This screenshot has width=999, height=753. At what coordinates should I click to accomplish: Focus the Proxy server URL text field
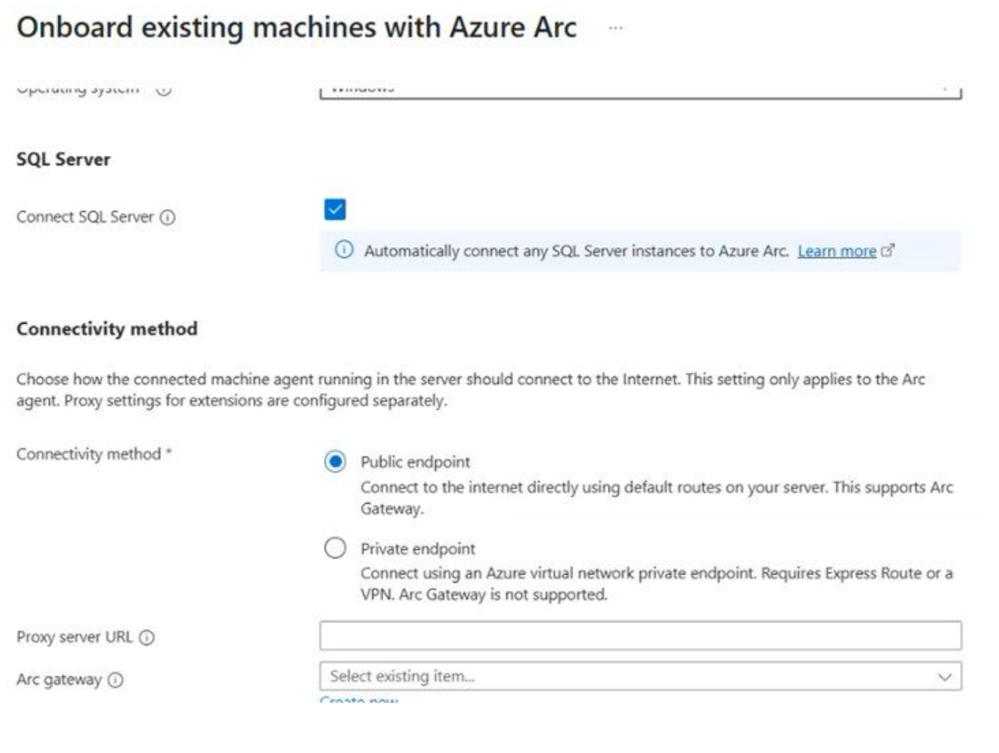click(x=640, y=636)
